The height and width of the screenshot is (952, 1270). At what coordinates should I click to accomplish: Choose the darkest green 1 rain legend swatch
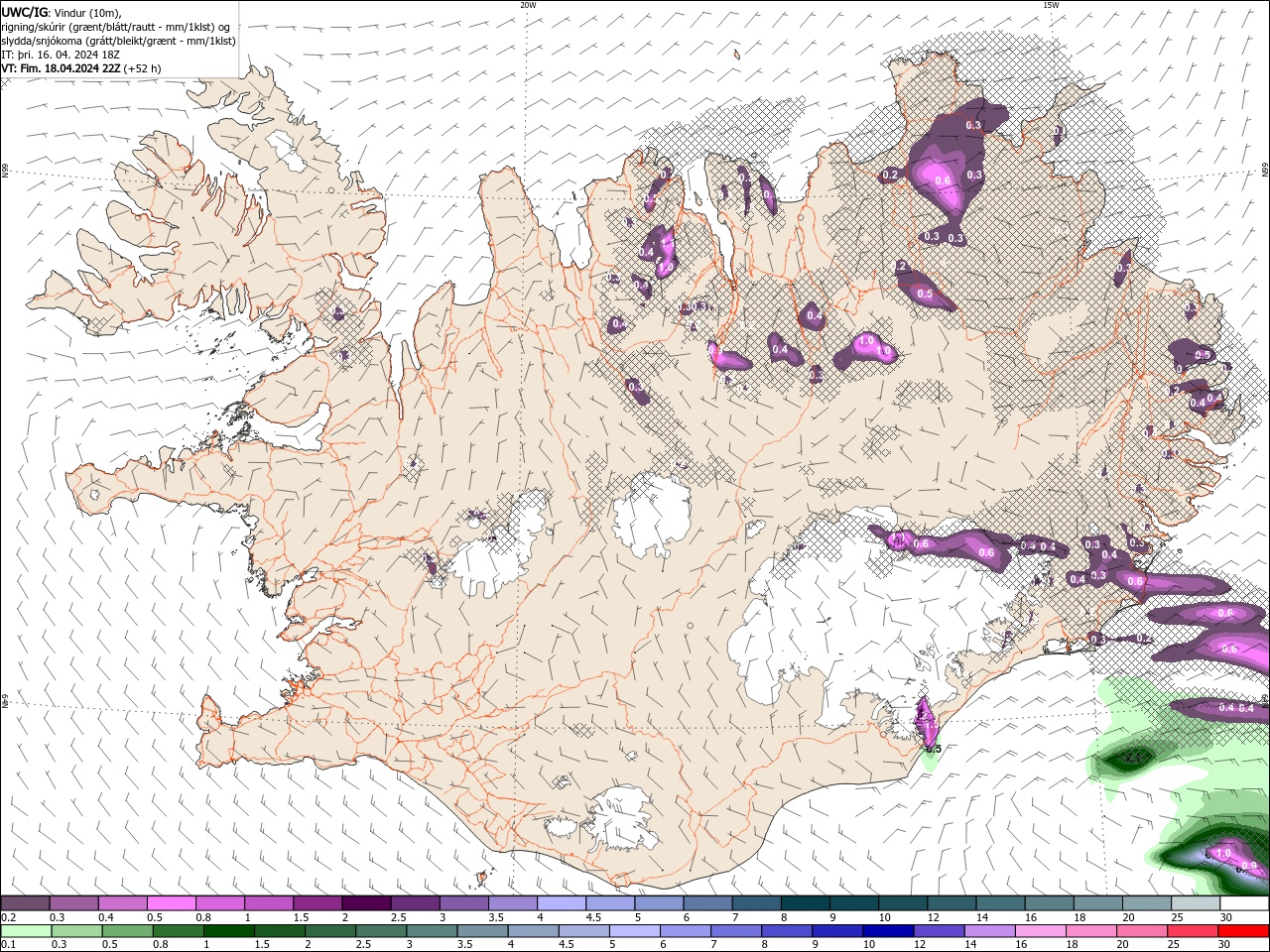click(228, 931)
